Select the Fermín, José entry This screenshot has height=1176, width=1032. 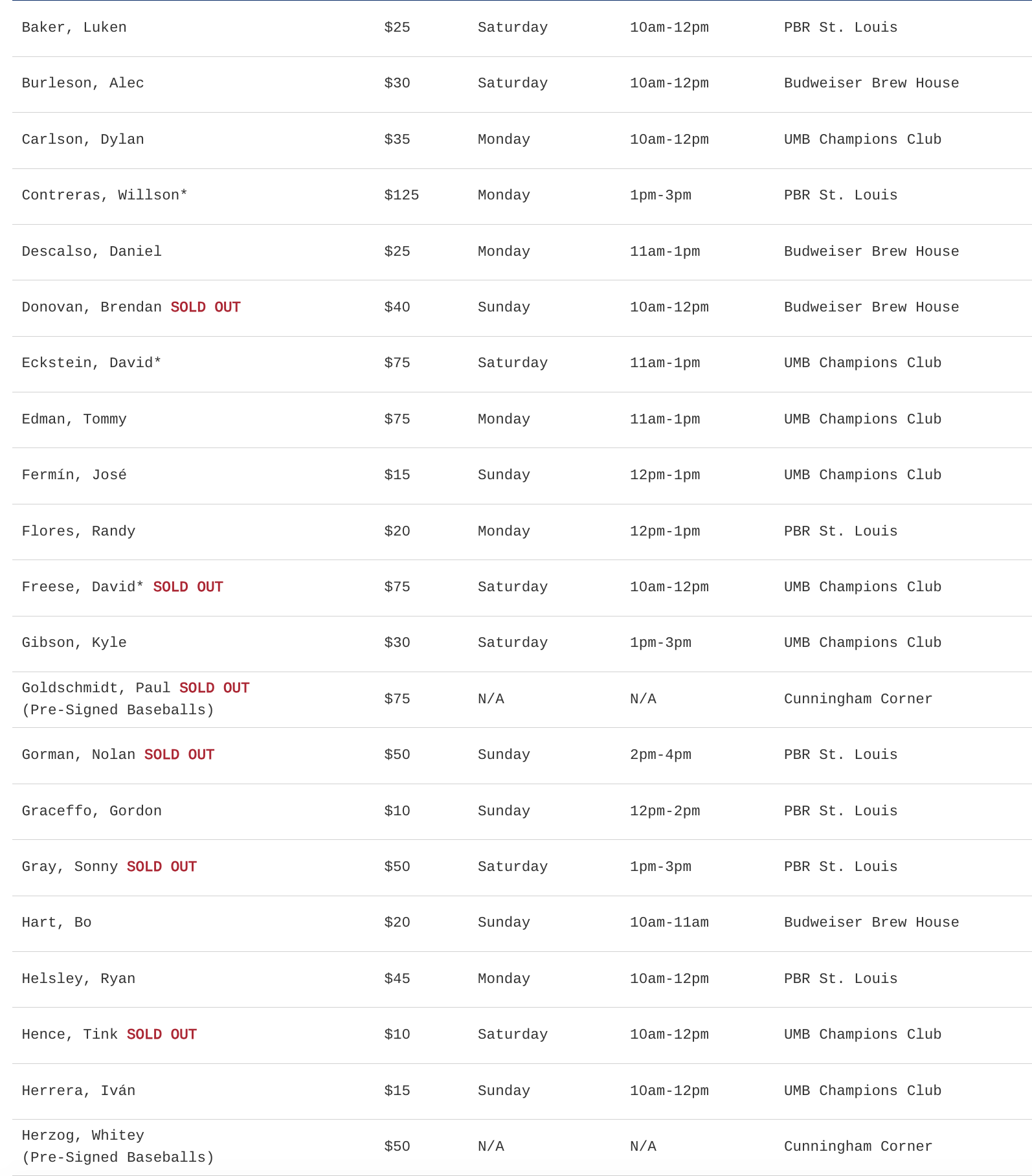click(74, 475)
